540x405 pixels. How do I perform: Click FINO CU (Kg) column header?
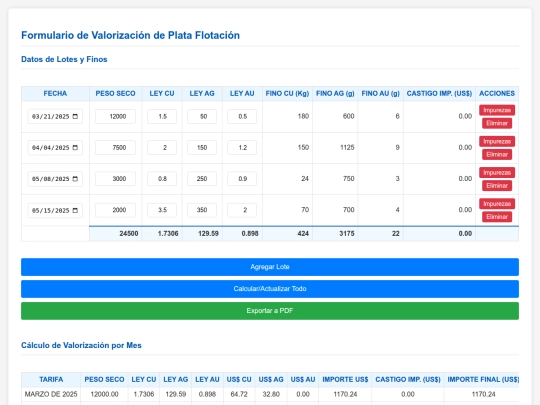[x=287, y=93]
